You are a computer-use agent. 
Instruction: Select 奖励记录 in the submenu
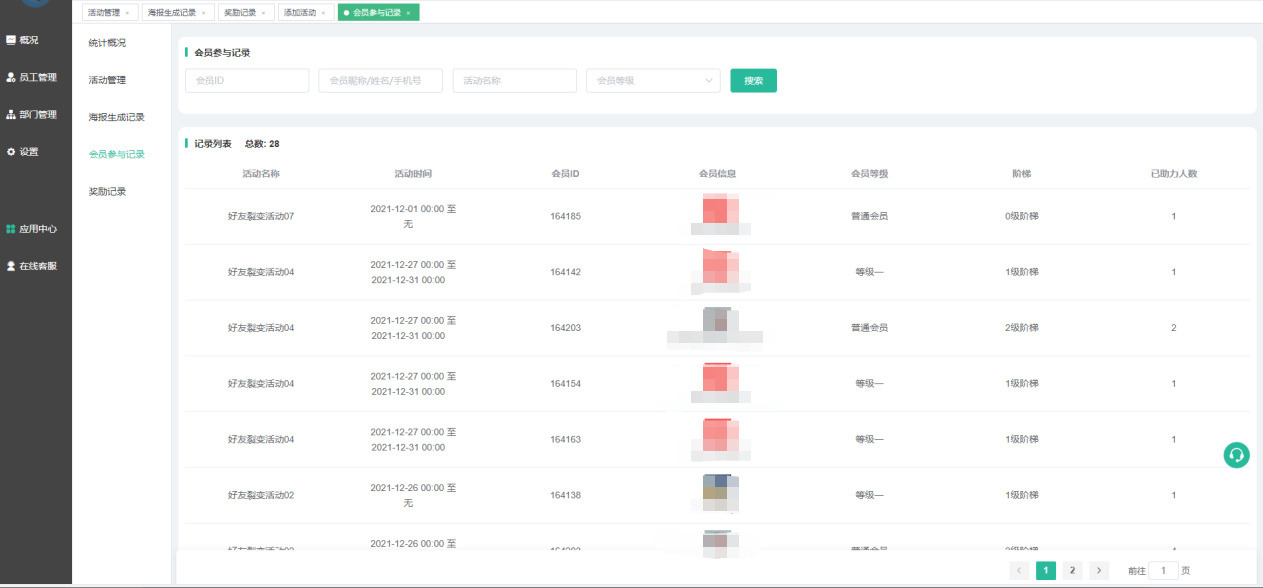coord(107,191)
